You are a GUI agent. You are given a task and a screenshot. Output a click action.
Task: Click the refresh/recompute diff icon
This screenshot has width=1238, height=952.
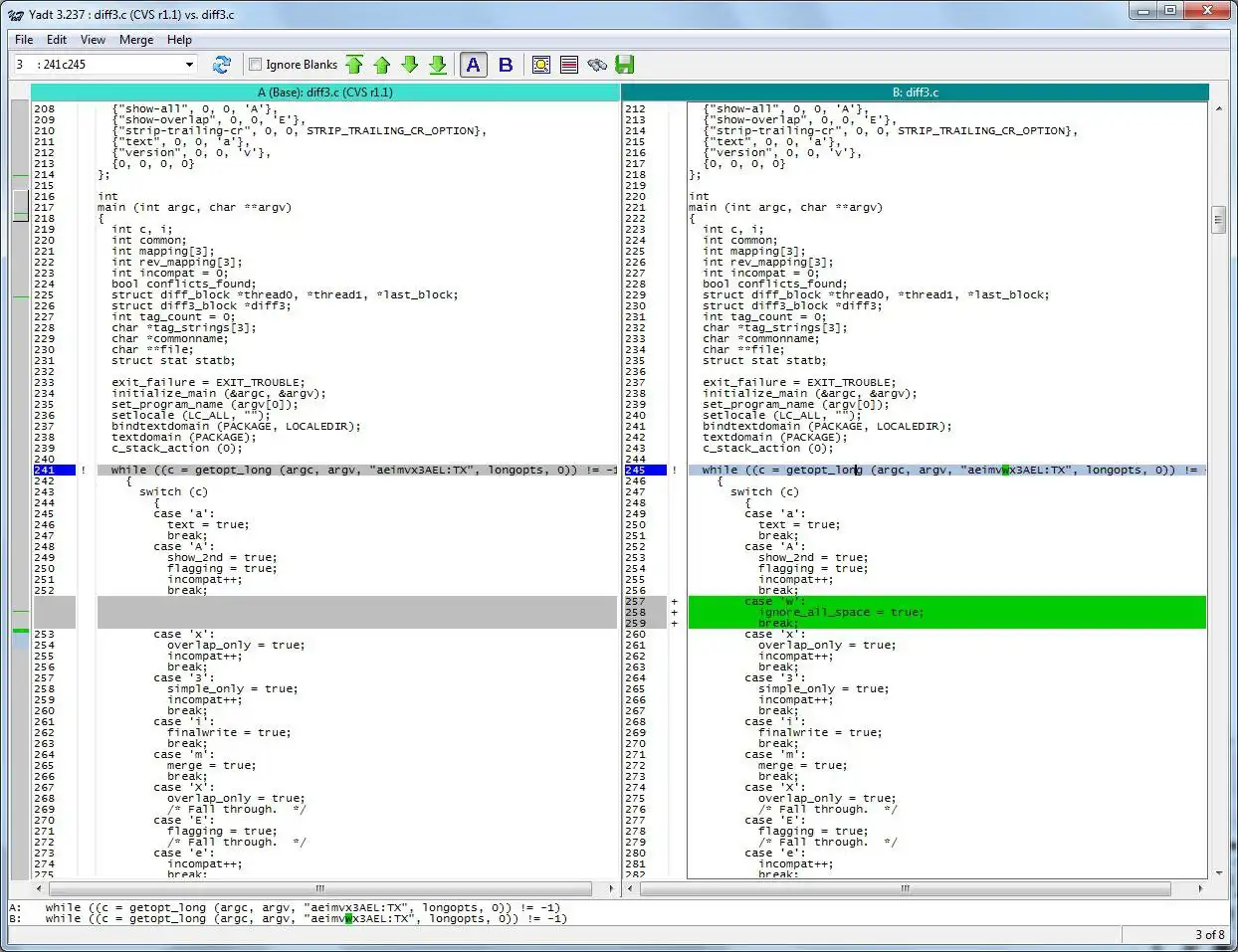pyautogui.click(x=222, y=65)
